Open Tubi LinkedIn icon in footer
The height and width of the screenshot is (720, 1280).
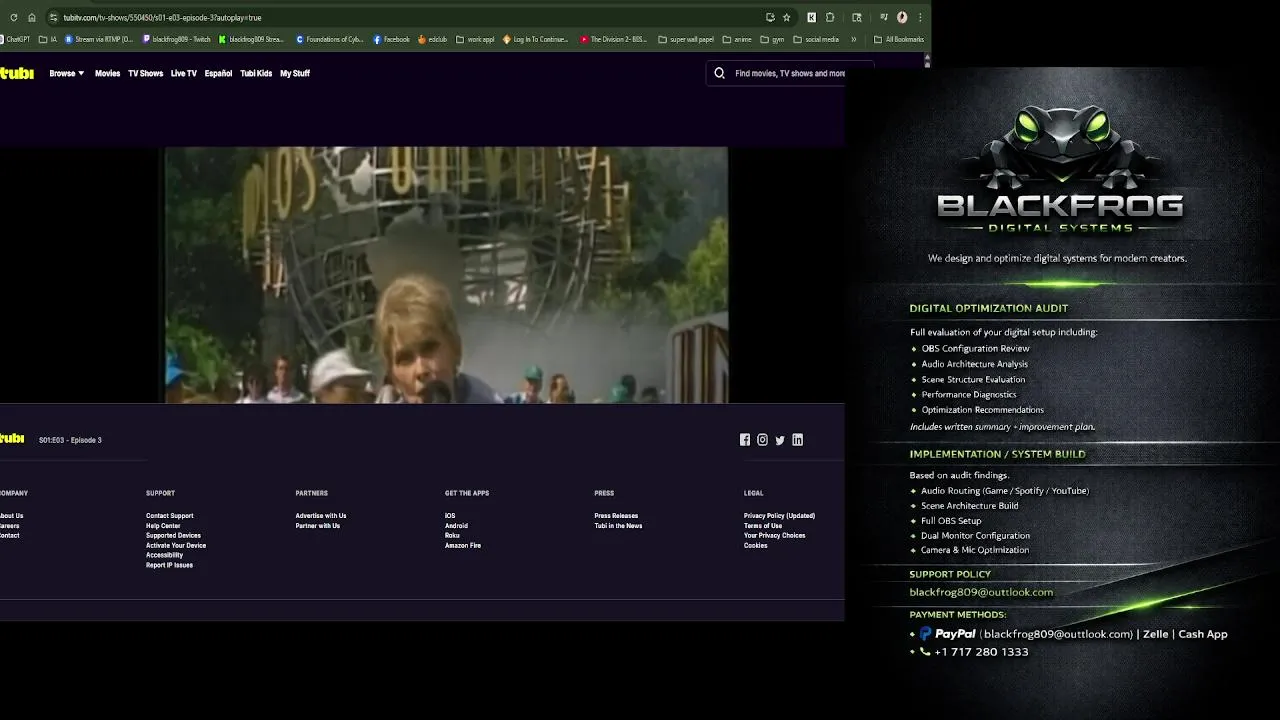click(797, 440)
